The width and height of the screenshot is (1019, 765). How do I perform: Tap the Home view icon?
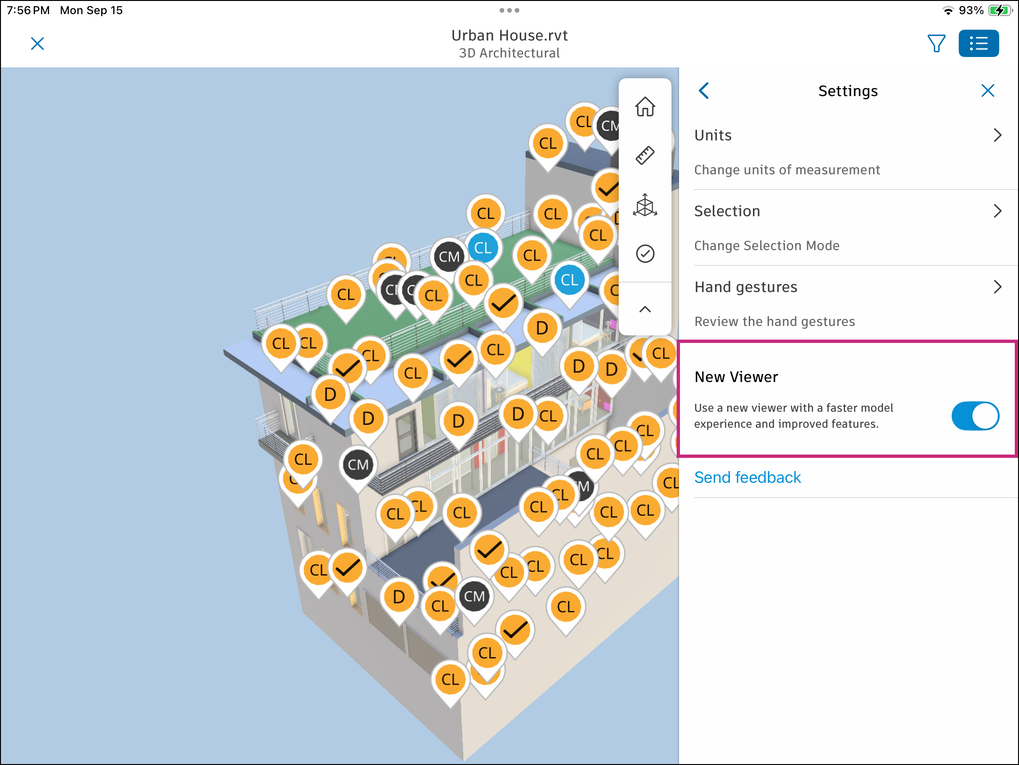645,107
